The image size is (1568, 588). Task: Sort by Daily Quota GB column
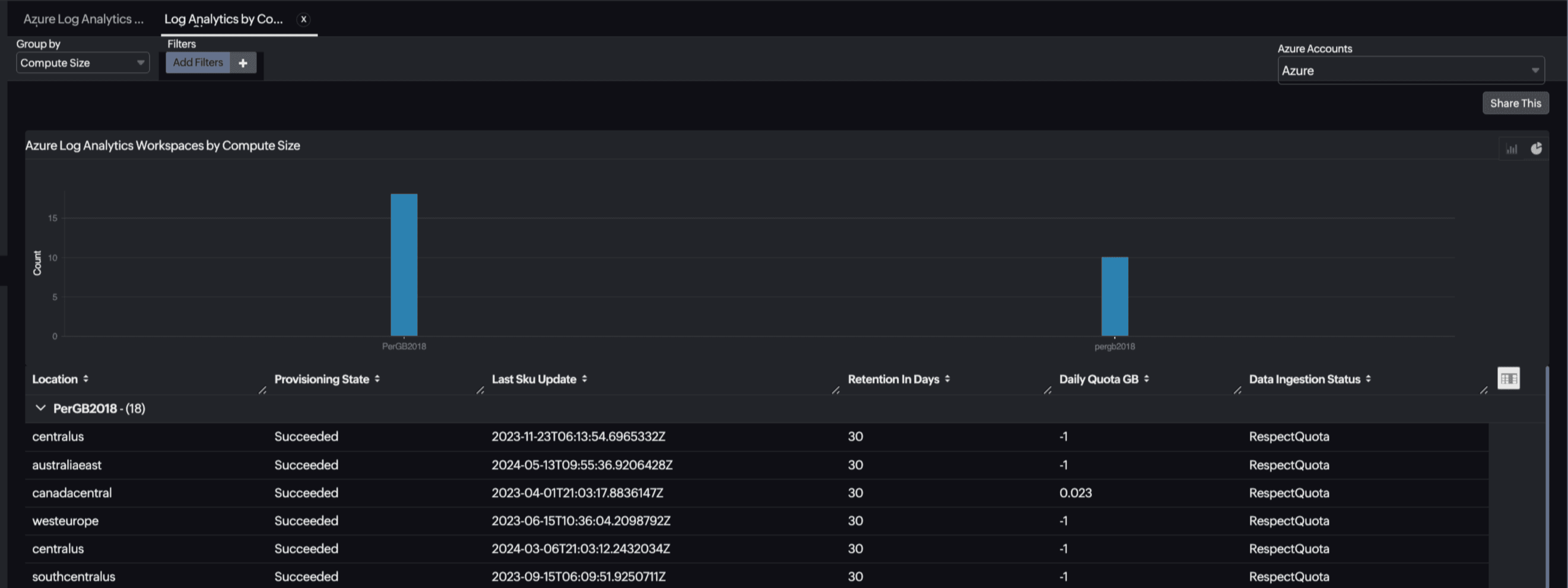click(x=1147, y=378)
